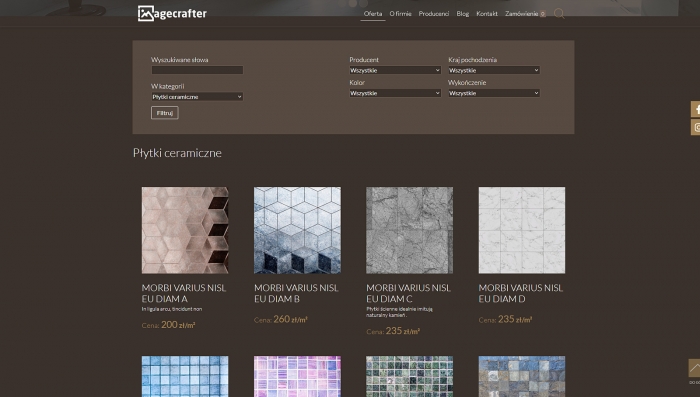Open the pink-purple mosaic tile thumbnail
Screen dimensions: 700x397
pyautogui.click(x=297, y=376)
